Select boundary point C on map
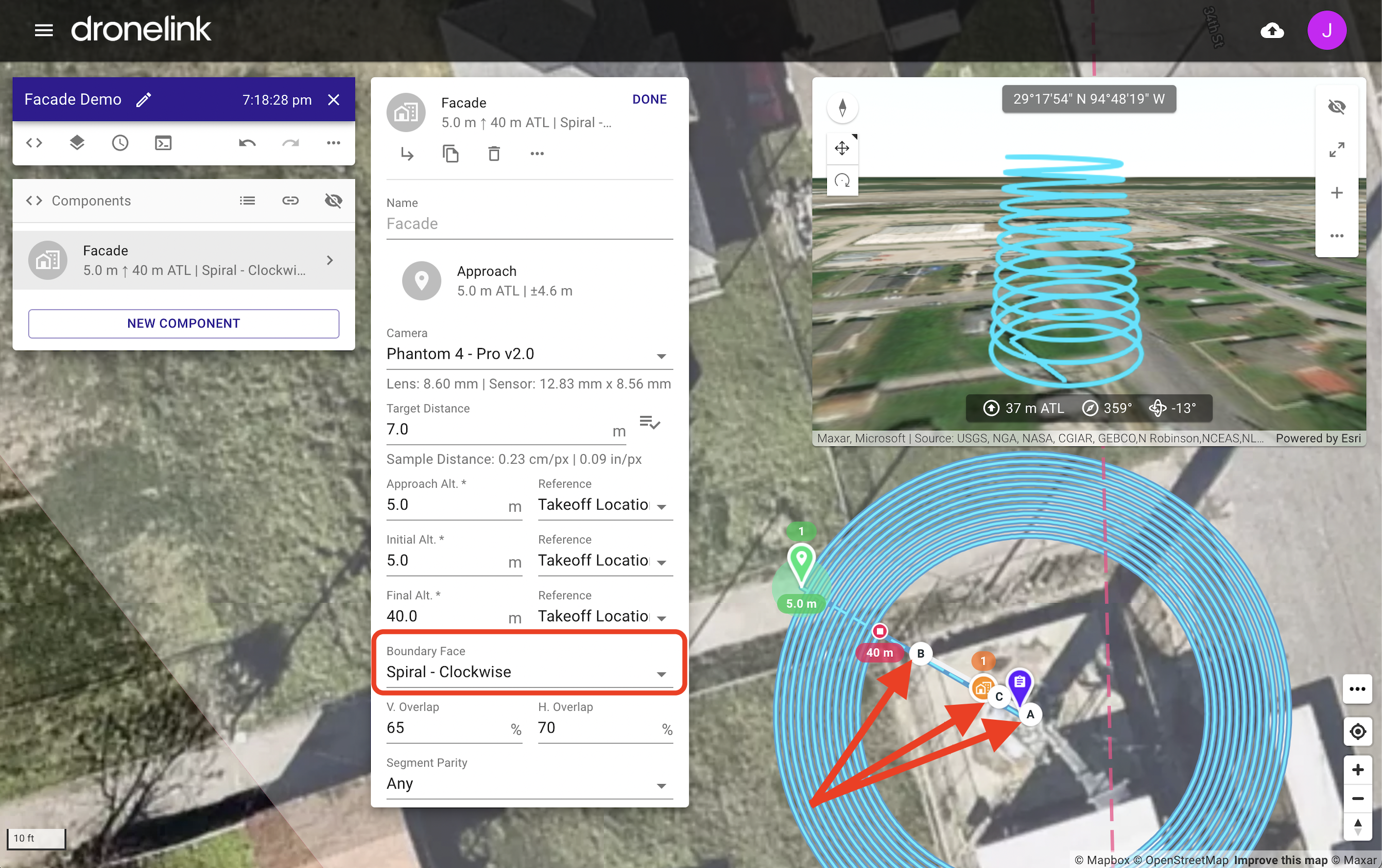Image resolution: width=1382 pixels, height=868 pixels. point(999,697)
